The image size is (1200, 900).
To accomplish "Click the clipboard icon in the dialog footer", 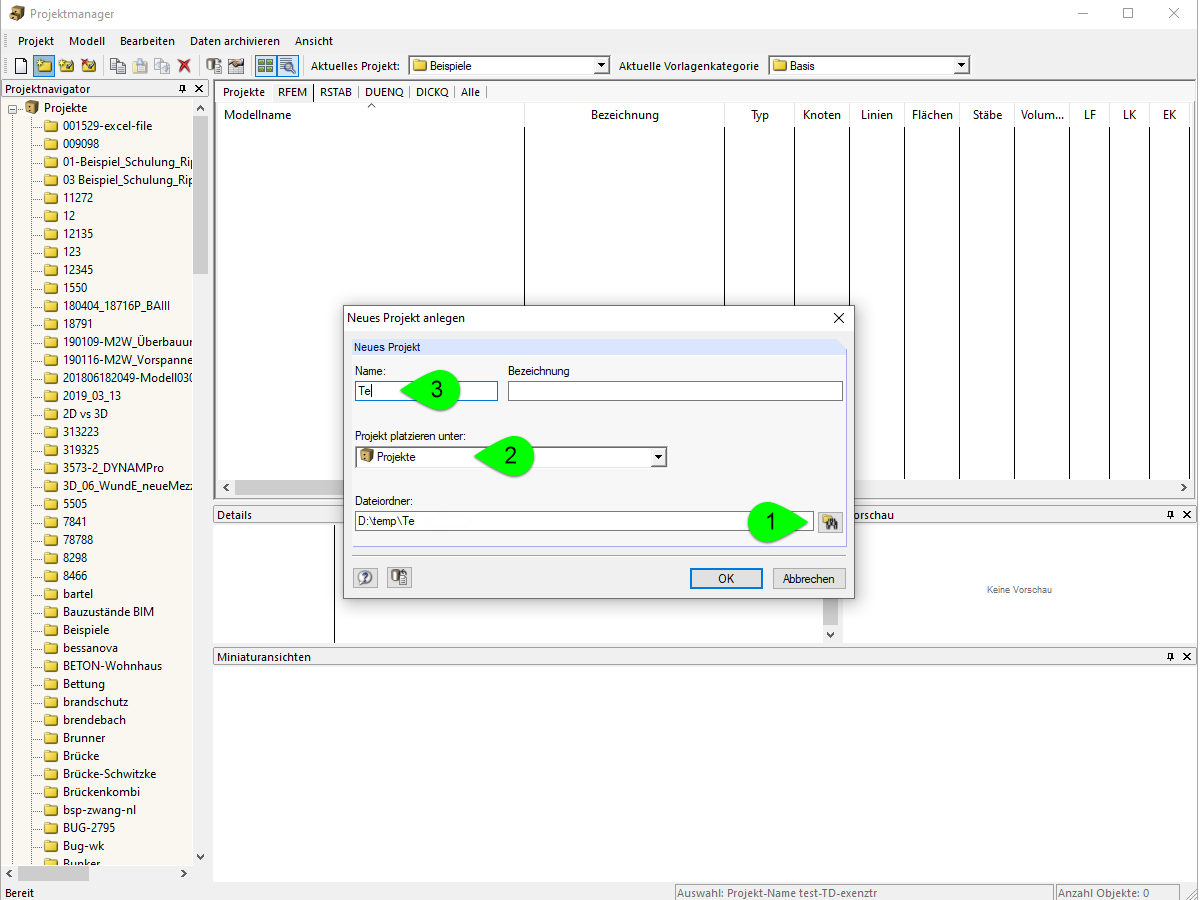I will coord(398,577).
